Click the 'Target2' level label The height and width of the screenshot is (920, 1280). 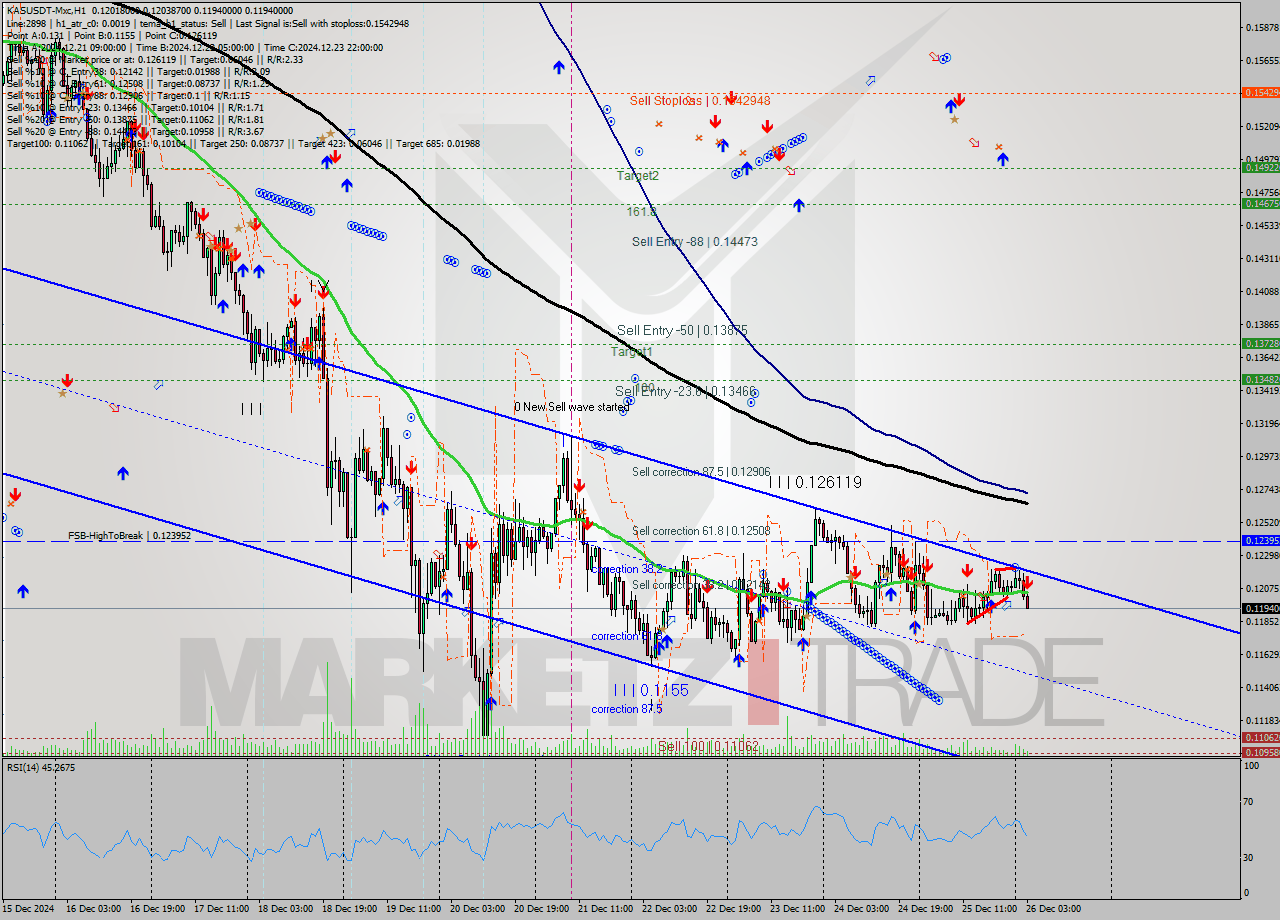coord(637,175)
